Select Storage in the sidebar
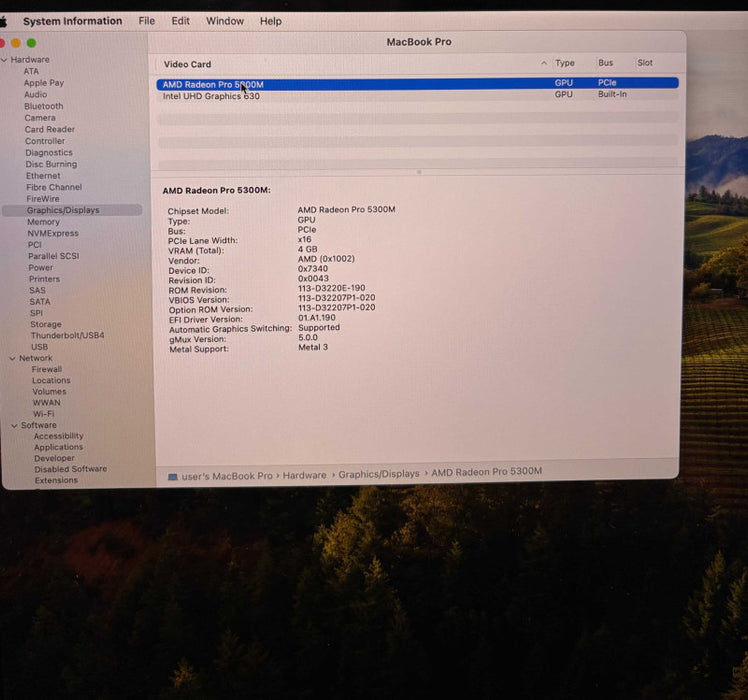The width and height of the screenshot is (748, 700). click(x=46, y=324)
